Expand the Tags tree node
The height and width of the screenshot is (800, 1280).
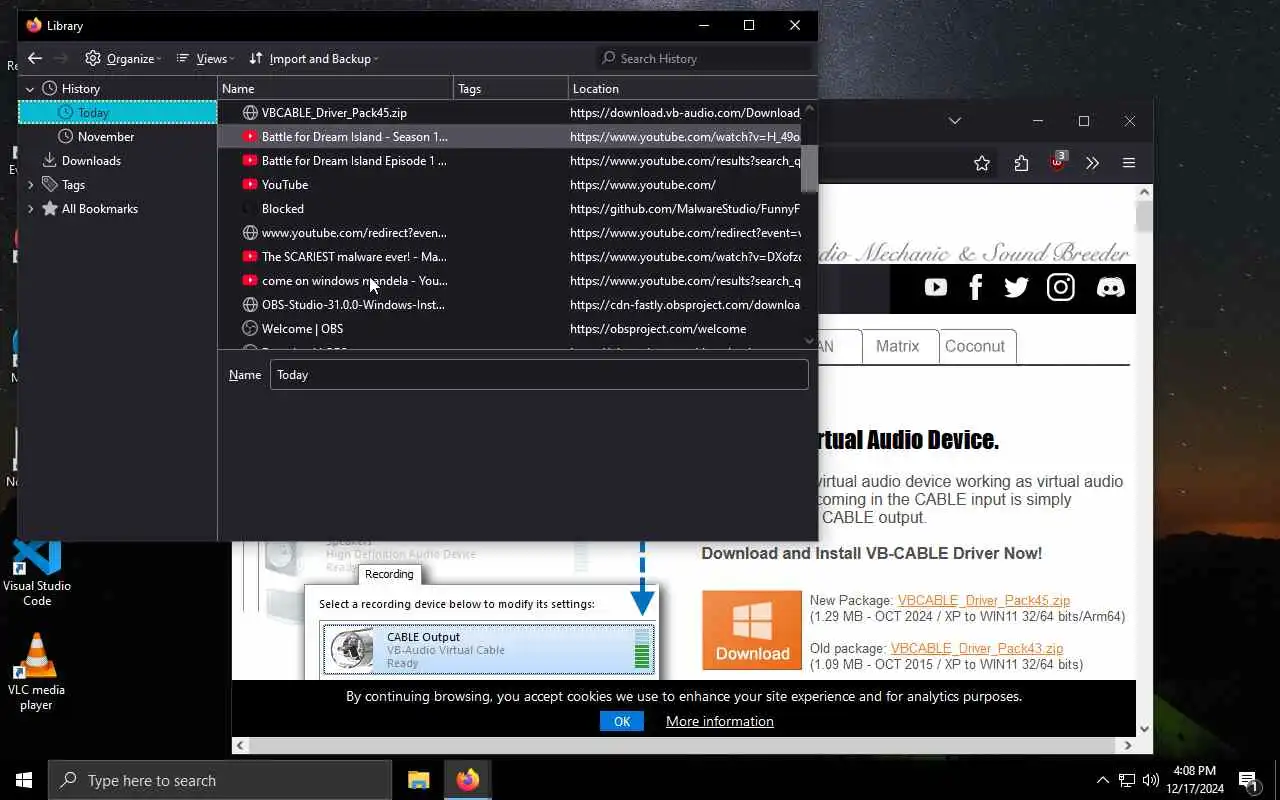pyautogui.click(x=30, y=184)
